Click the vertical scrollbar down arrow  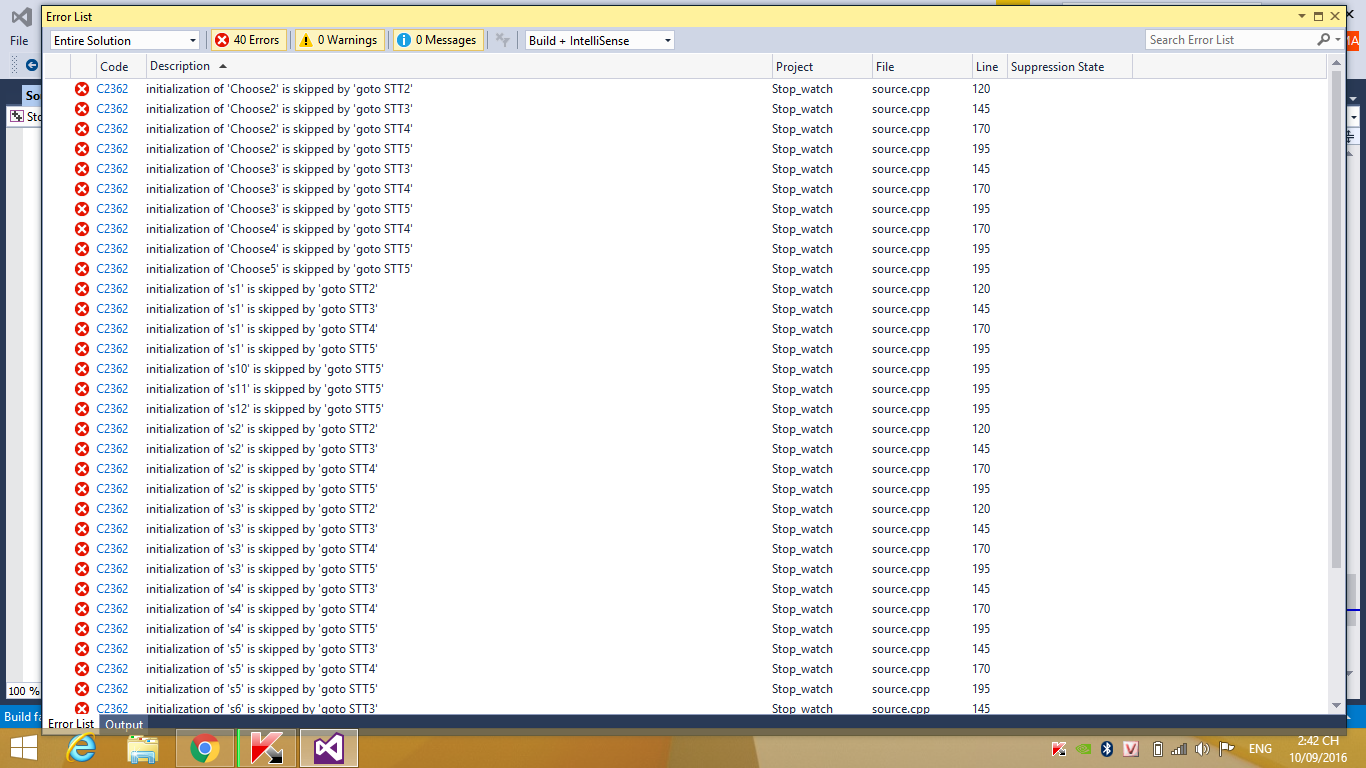point(1337,706)
